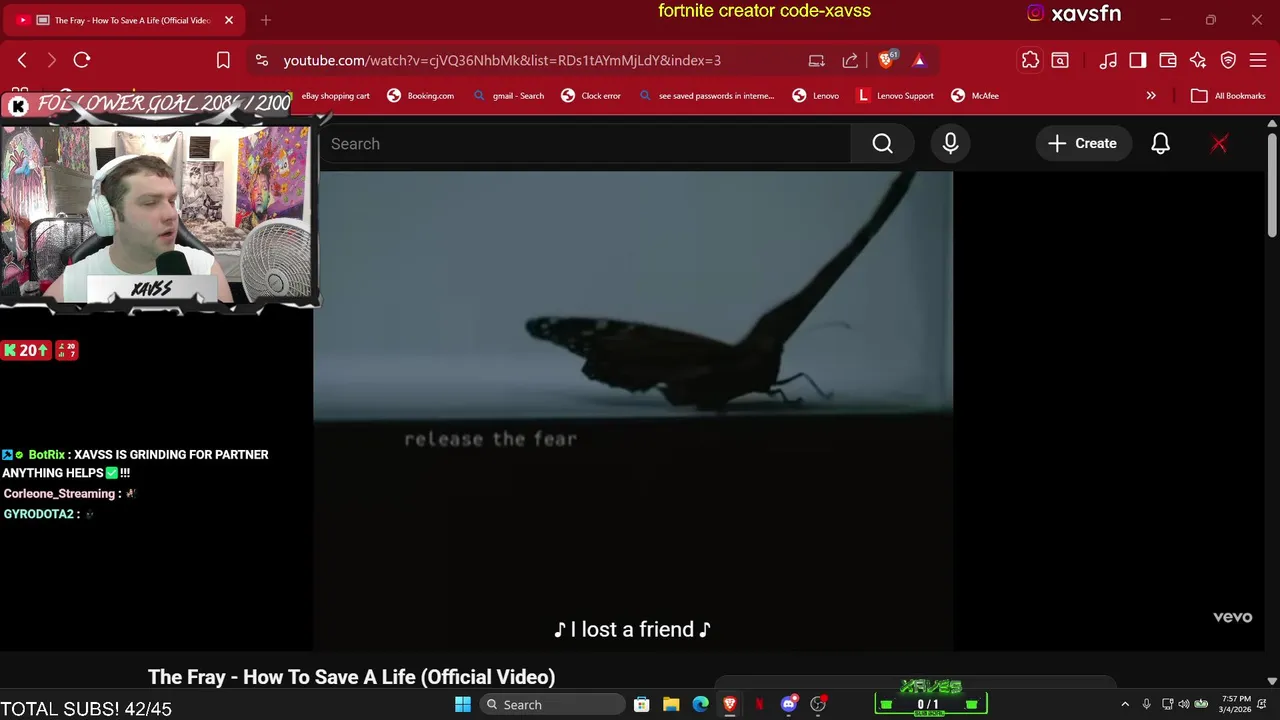Image resolution: width=1280 pixels, height=720 pixels.
Task: Click the BotRix chat message
Action: pos(135,464)
